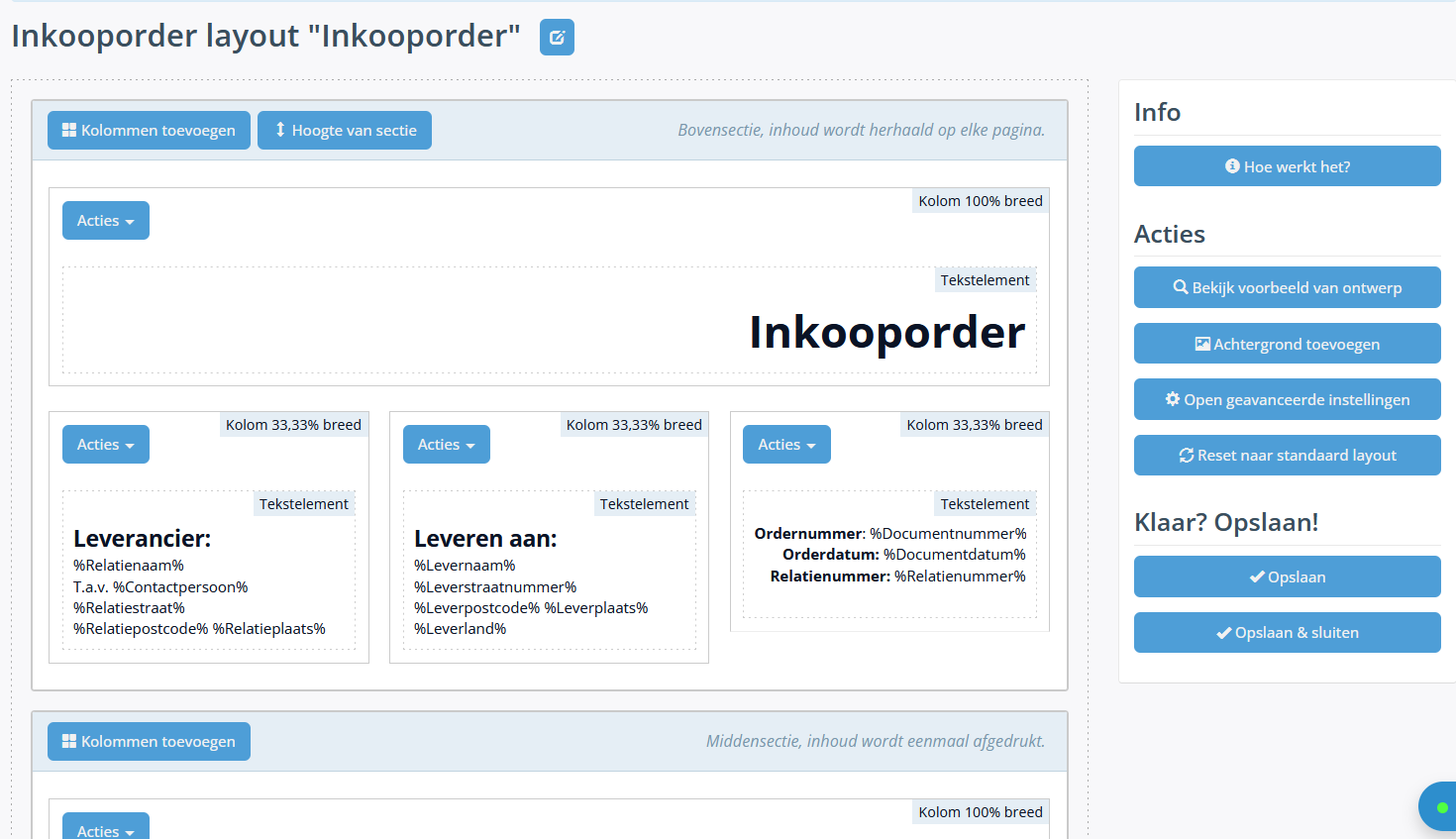1456x839 pixels.
Task: Open Acties dropdown above Leveren aan block
Action: coord(446,445)
